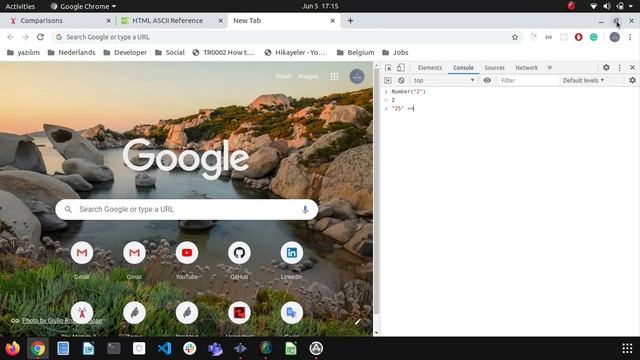The width and height of the screenshot is (640, 360).
Task: Select the inspect element picker icon
Action: [x=388, y=68]
